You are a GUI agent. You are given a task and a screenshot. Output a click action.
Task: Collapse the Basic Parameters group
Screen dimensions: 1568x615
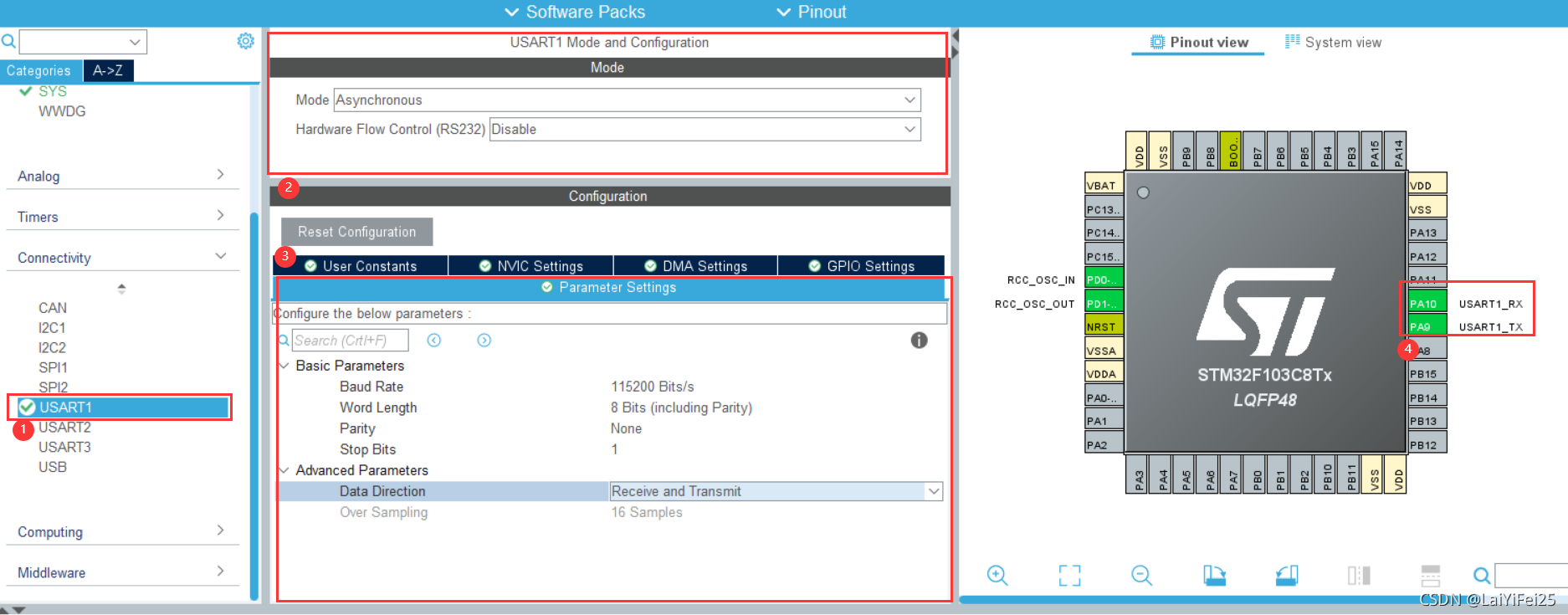pyautogui.click(x=284, y=366)
